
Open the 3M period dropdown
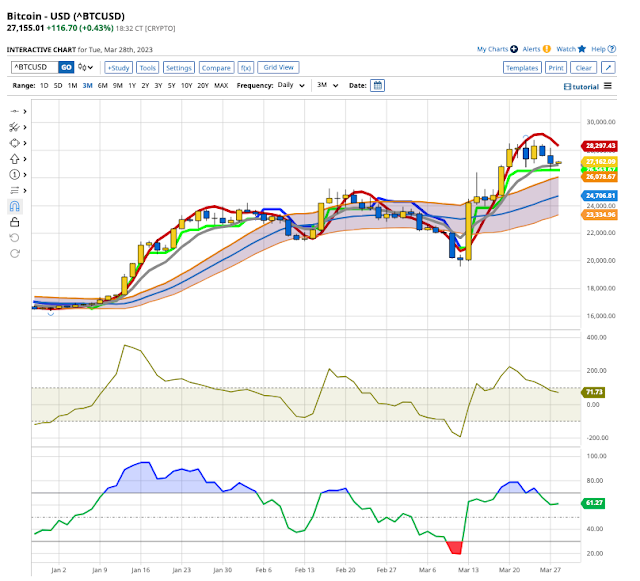[x=328, y=85]
